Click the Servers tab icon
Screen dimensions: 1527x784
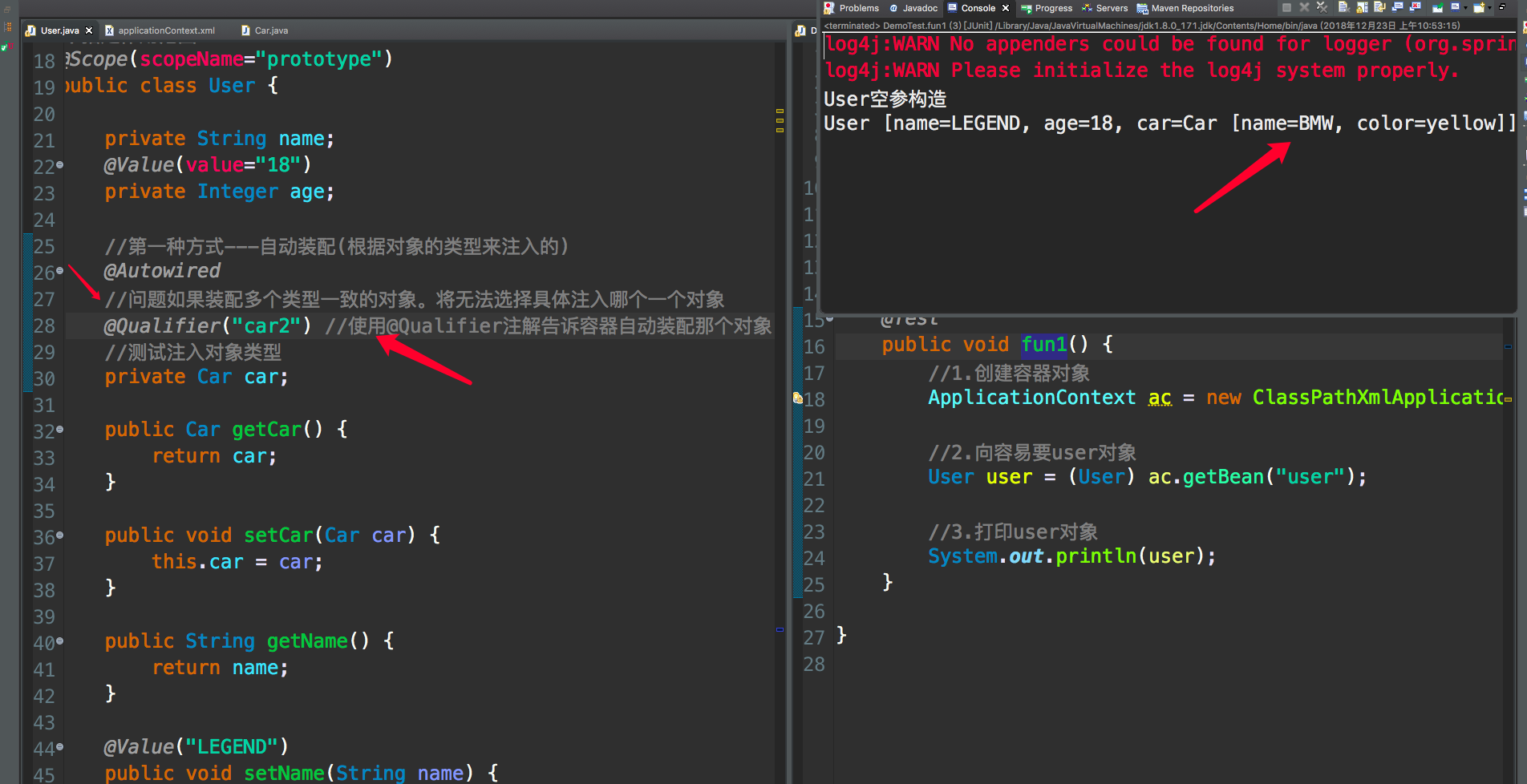click(x=1087, y=8)
